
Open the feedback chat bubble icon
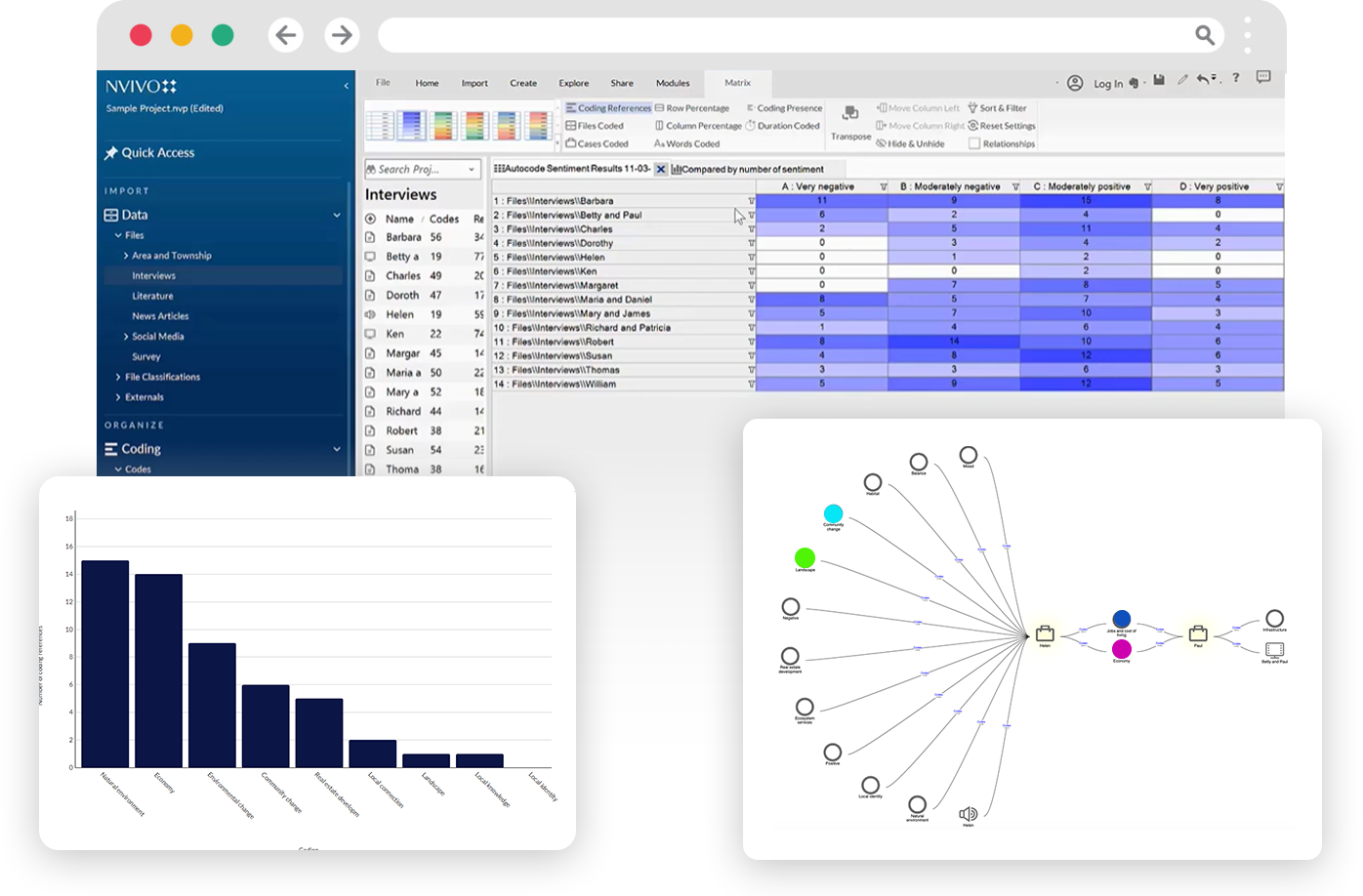1263,78
